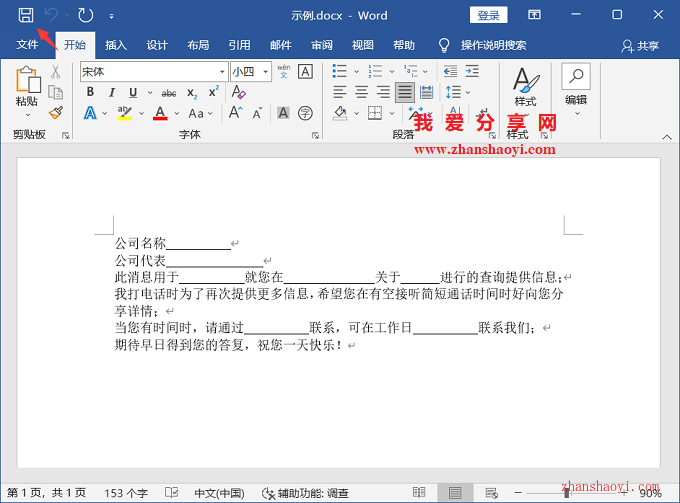Toggle Italic formatting
This screenshot has width=680, height=503.
112,92
